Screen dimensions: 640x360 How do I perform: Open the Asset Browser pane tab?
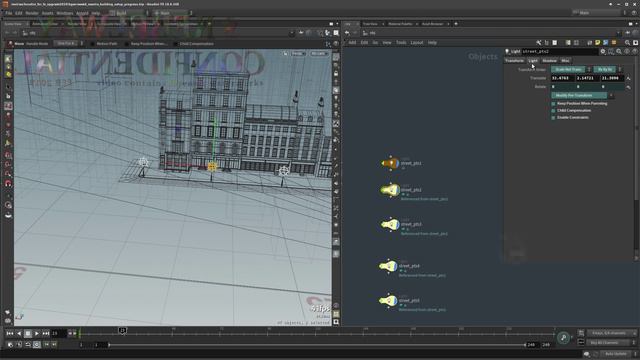[x=432, y=24]
